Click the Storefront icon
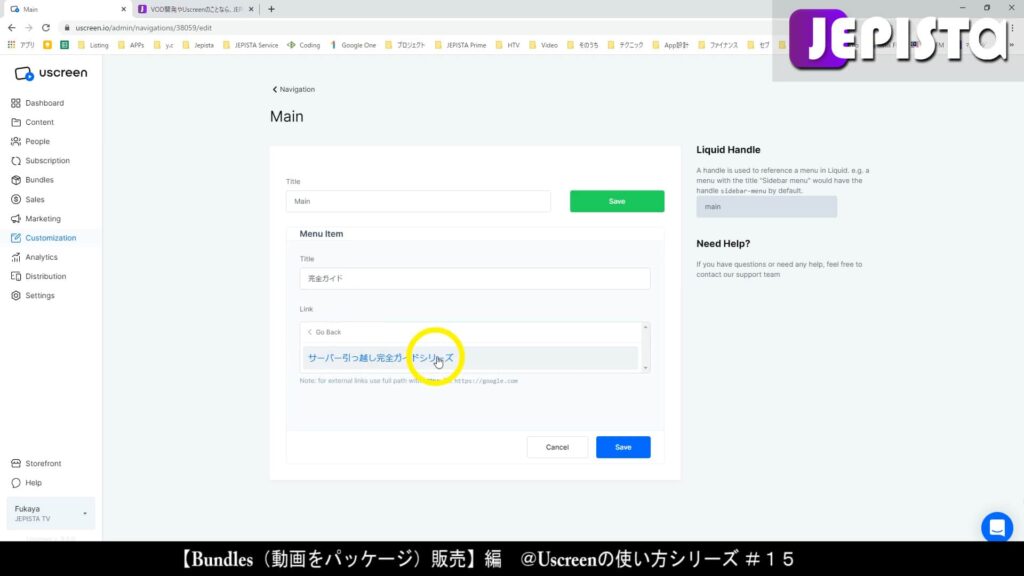This screenshot has height=576, width=1024. pyautogui.click(x=16, y=464)
